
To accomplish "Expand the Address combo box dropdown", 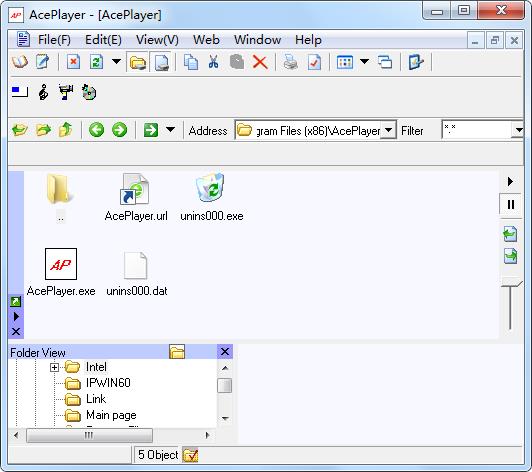I will pos(388,130).
